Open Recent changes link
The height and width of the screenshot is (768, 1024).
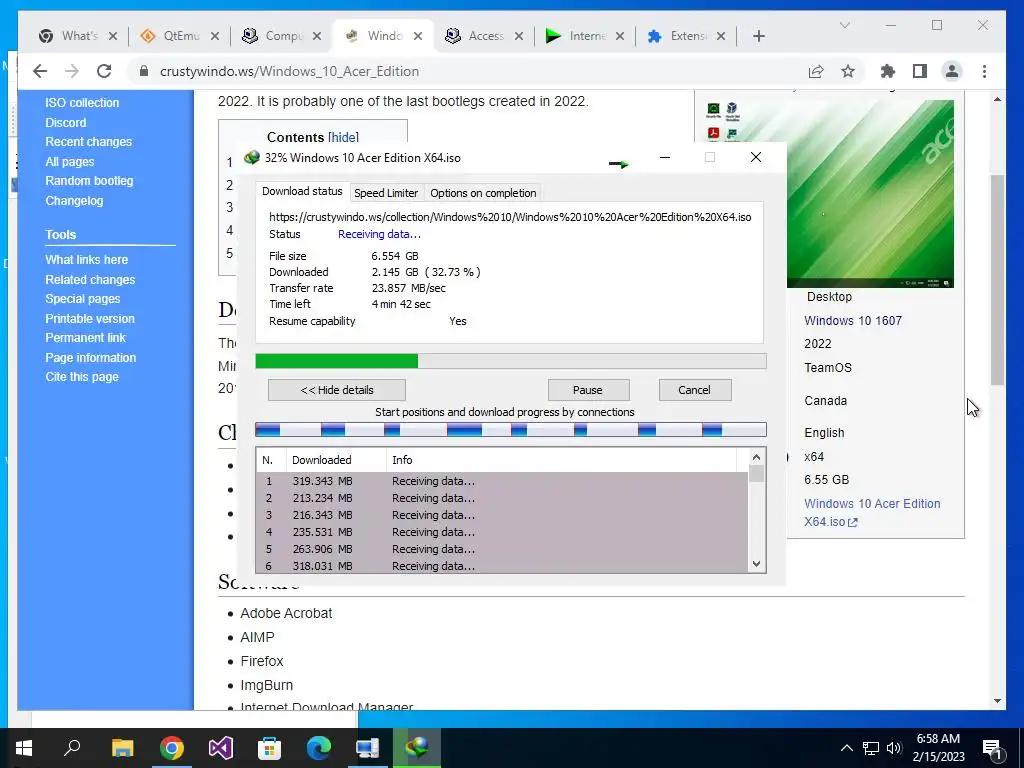click(88, 142)
